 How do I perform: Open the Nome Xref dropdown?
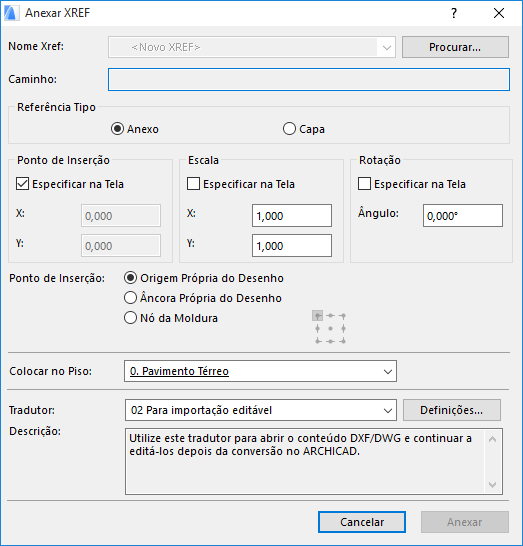point(252,47)
